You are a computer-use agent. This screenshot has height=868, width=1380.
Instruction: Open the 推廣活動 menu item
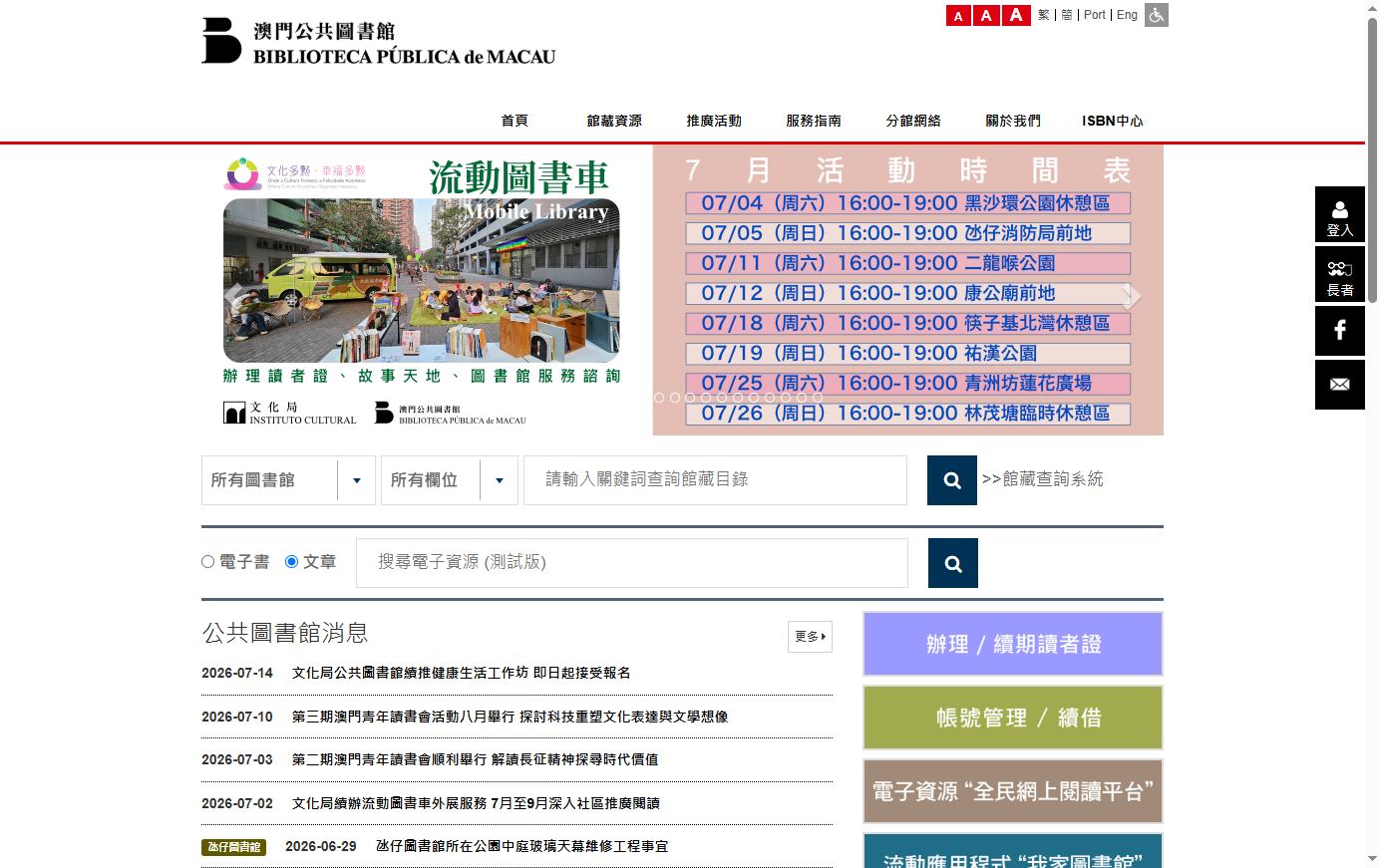[714, 121]
